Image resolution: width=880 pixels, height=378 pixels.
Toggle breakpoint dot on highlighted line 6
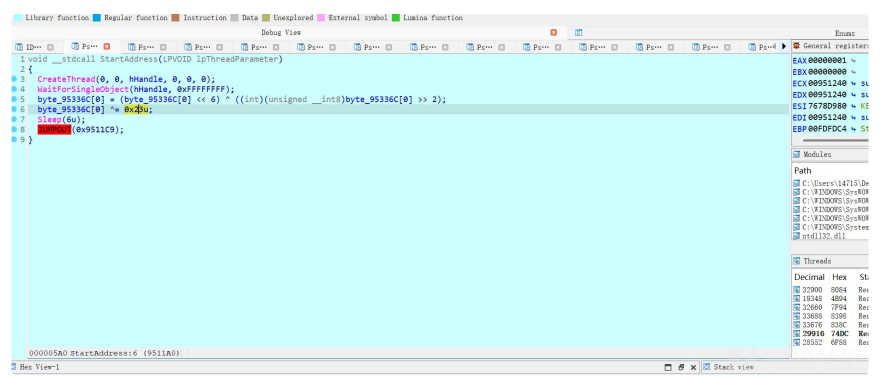click(14, 109)
